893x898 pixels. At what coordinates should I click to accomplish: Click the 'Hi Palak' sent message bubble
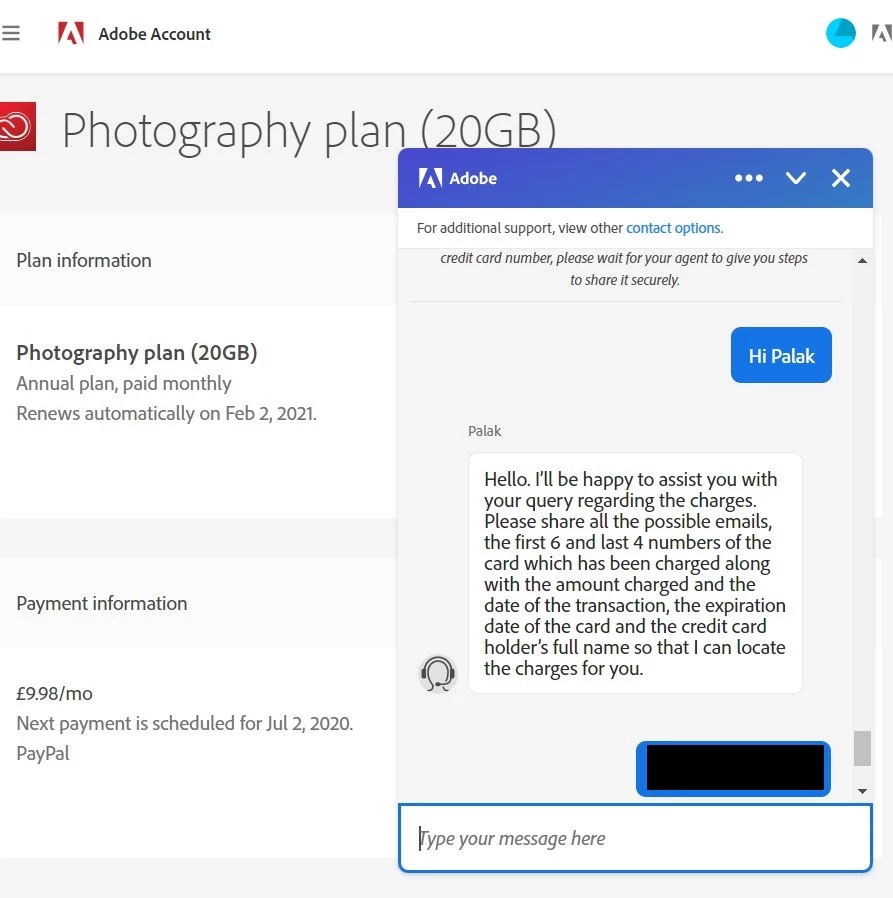point(781,355)
